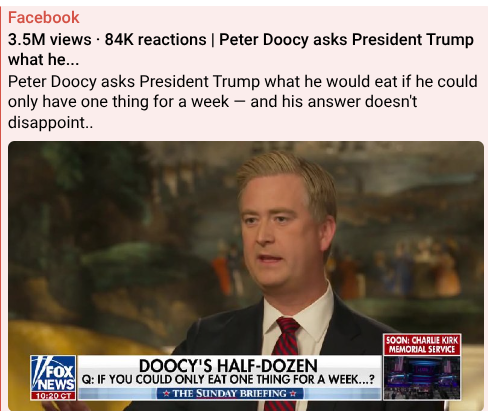This screenshot has width=488, height=411.
Task: Click 'If you could only eat one thing' question banner
Action: (228, 379)
